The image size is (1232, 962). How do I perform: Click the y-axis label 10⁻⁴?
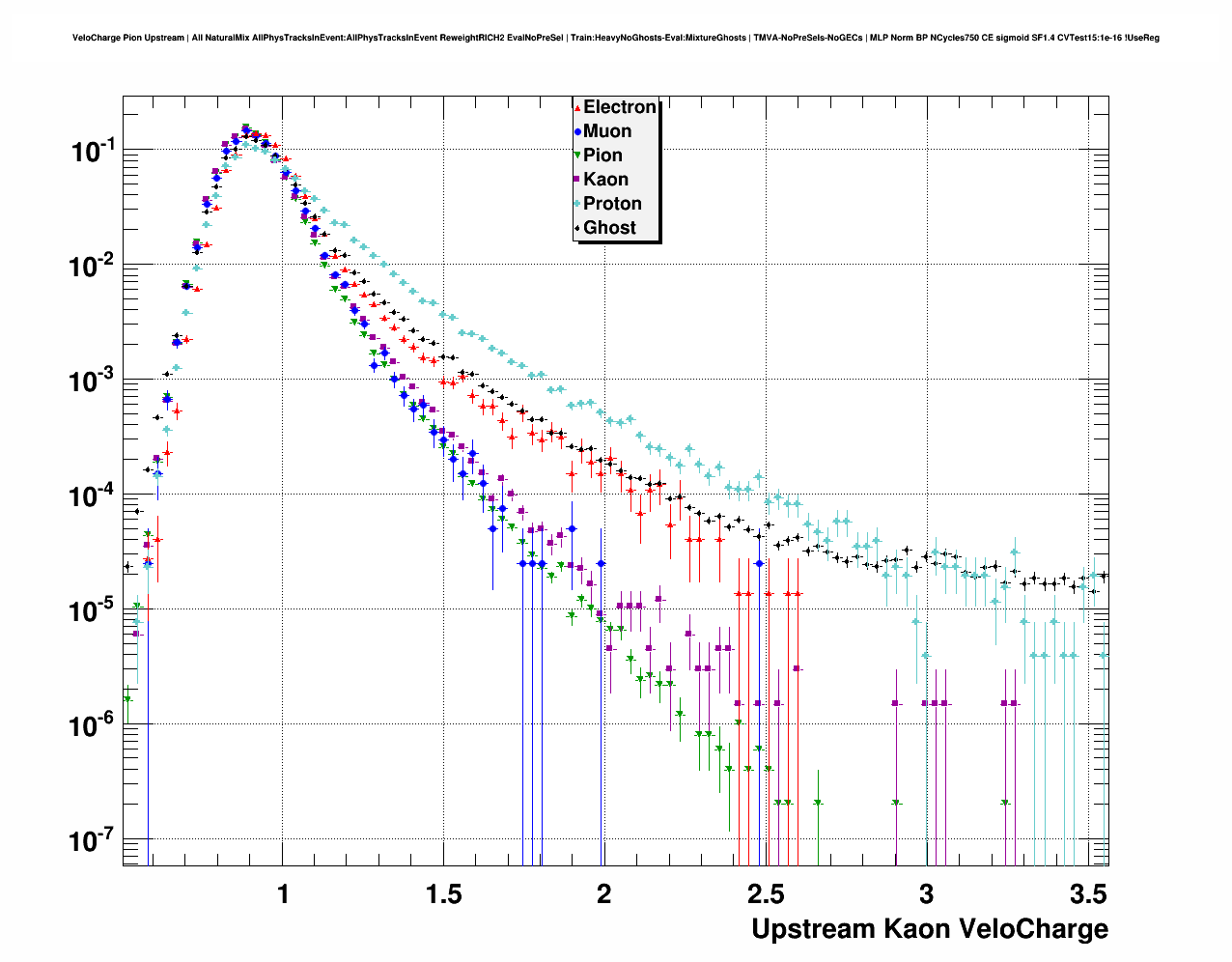(93, 495)
